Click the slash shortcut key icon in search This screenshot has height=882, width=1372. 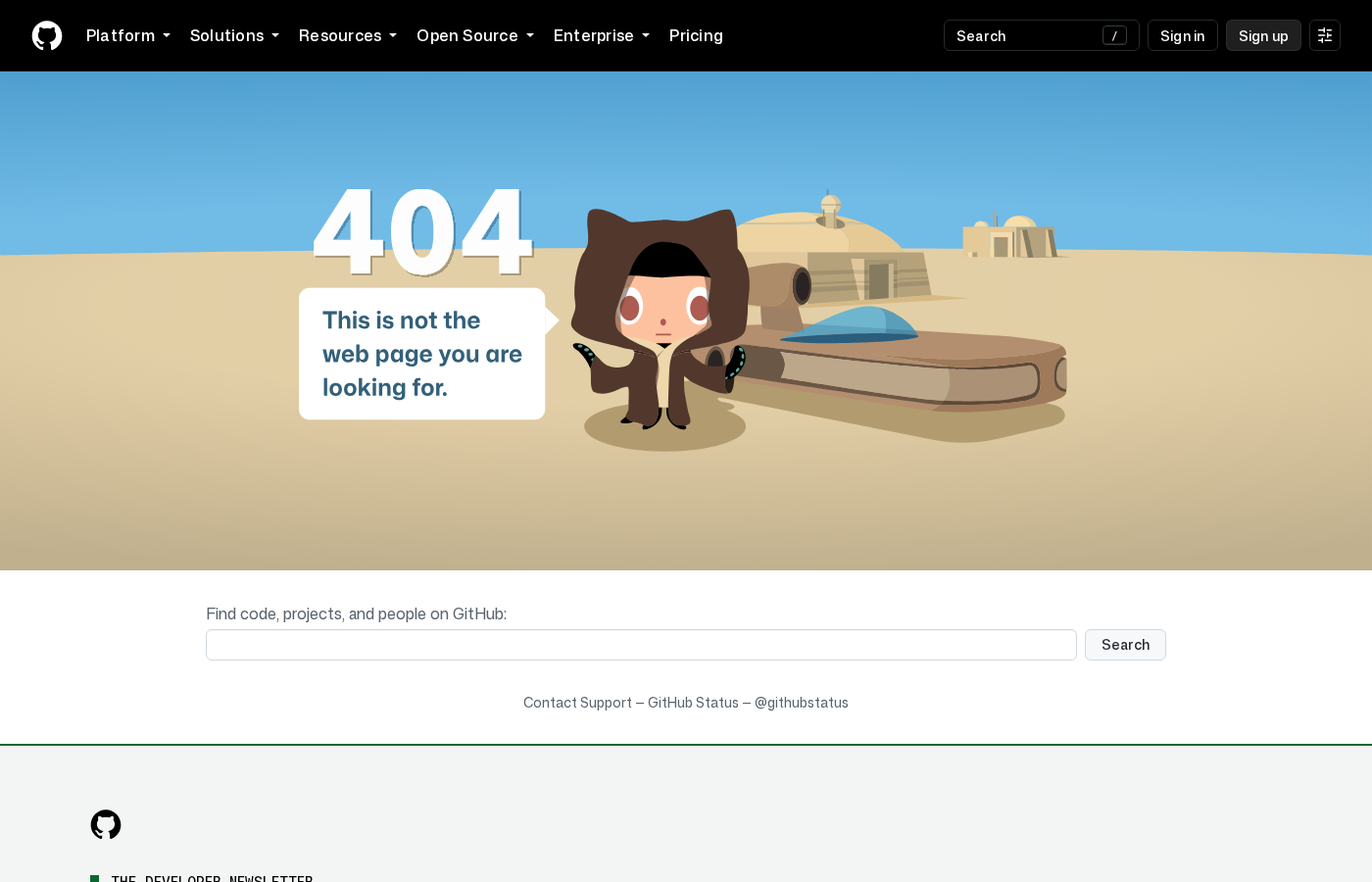click(1114, 35)
